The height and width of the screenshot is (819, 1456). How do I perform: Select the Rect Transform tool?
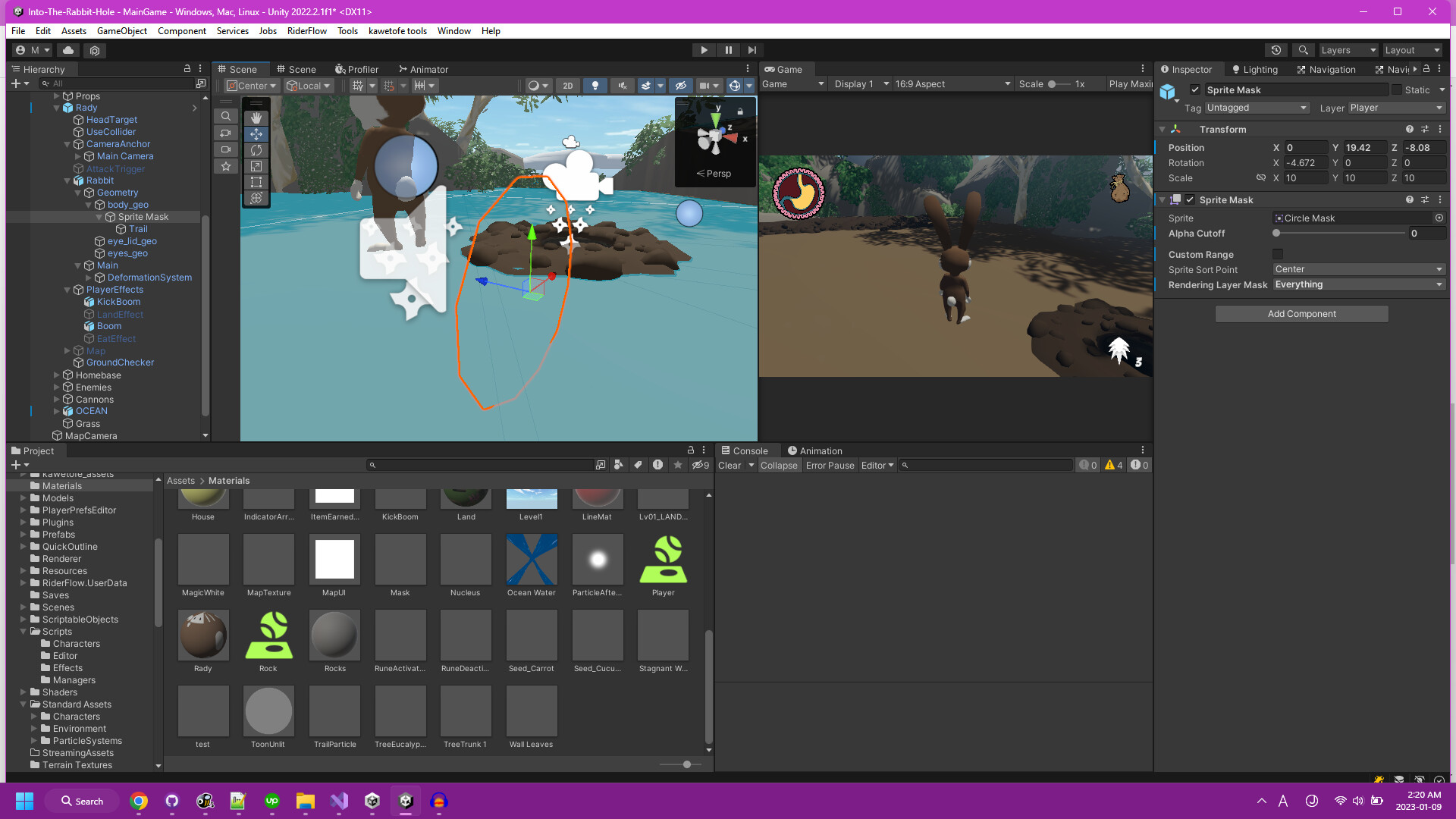pyautogui.click(x=256, y=182)
